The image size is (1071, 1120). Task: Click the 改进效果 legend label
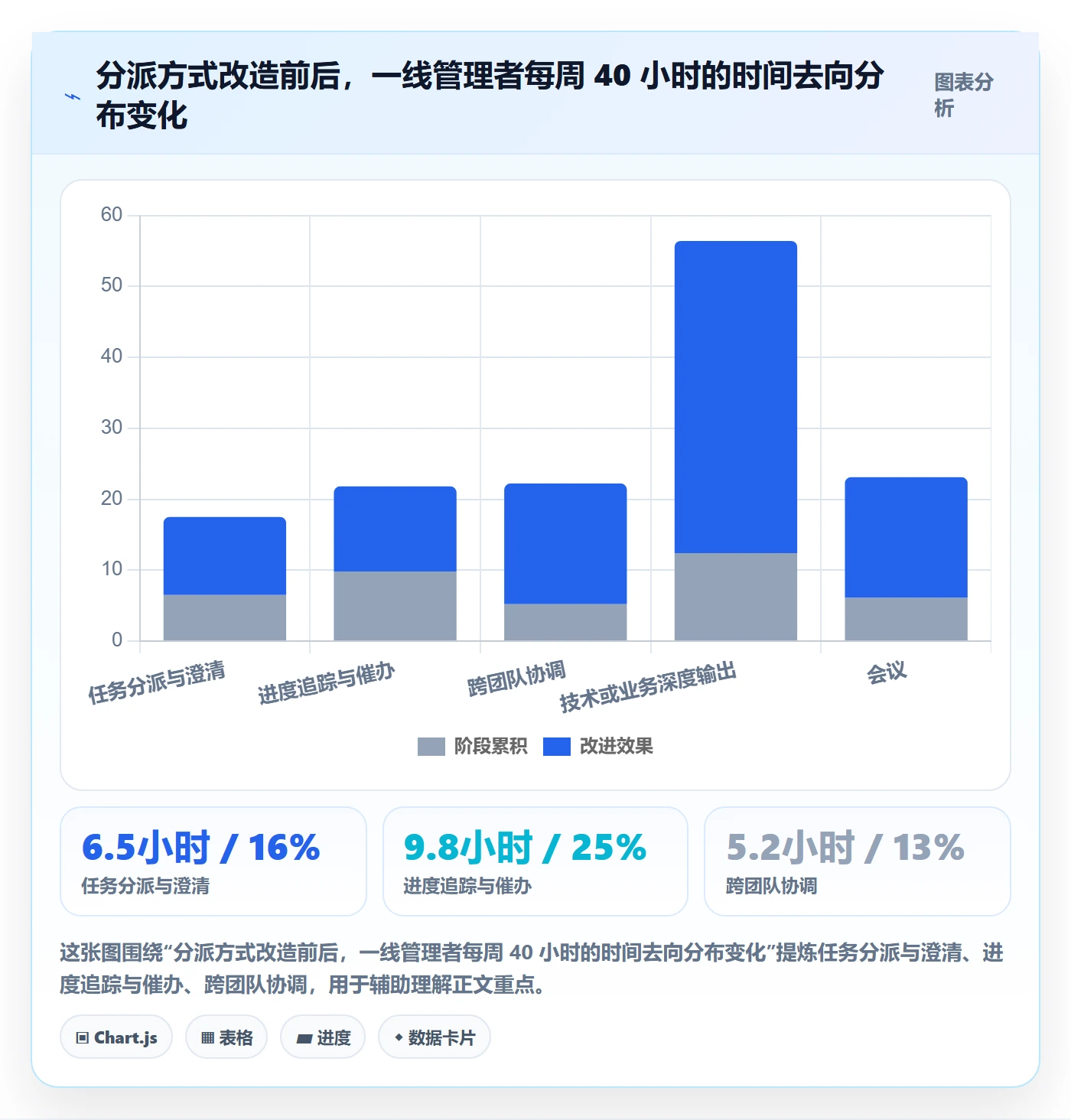[x=616, y=747]
